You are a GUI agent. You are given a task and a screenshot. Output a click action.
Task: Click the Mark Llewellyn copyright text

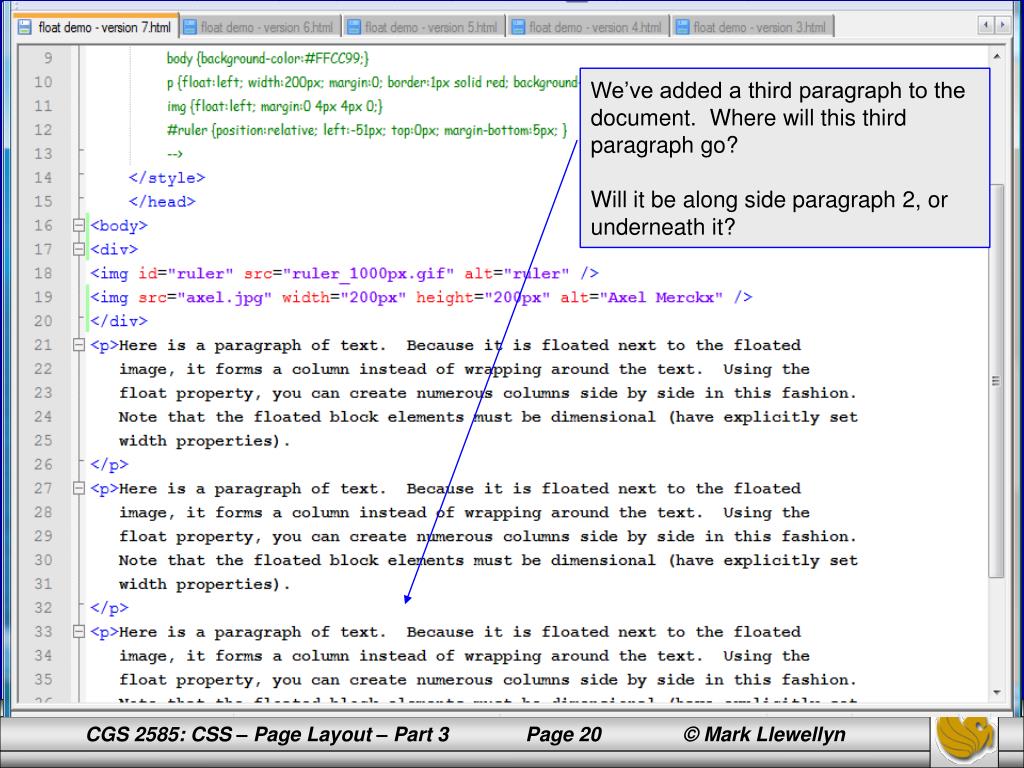click(x=764, y=735)
